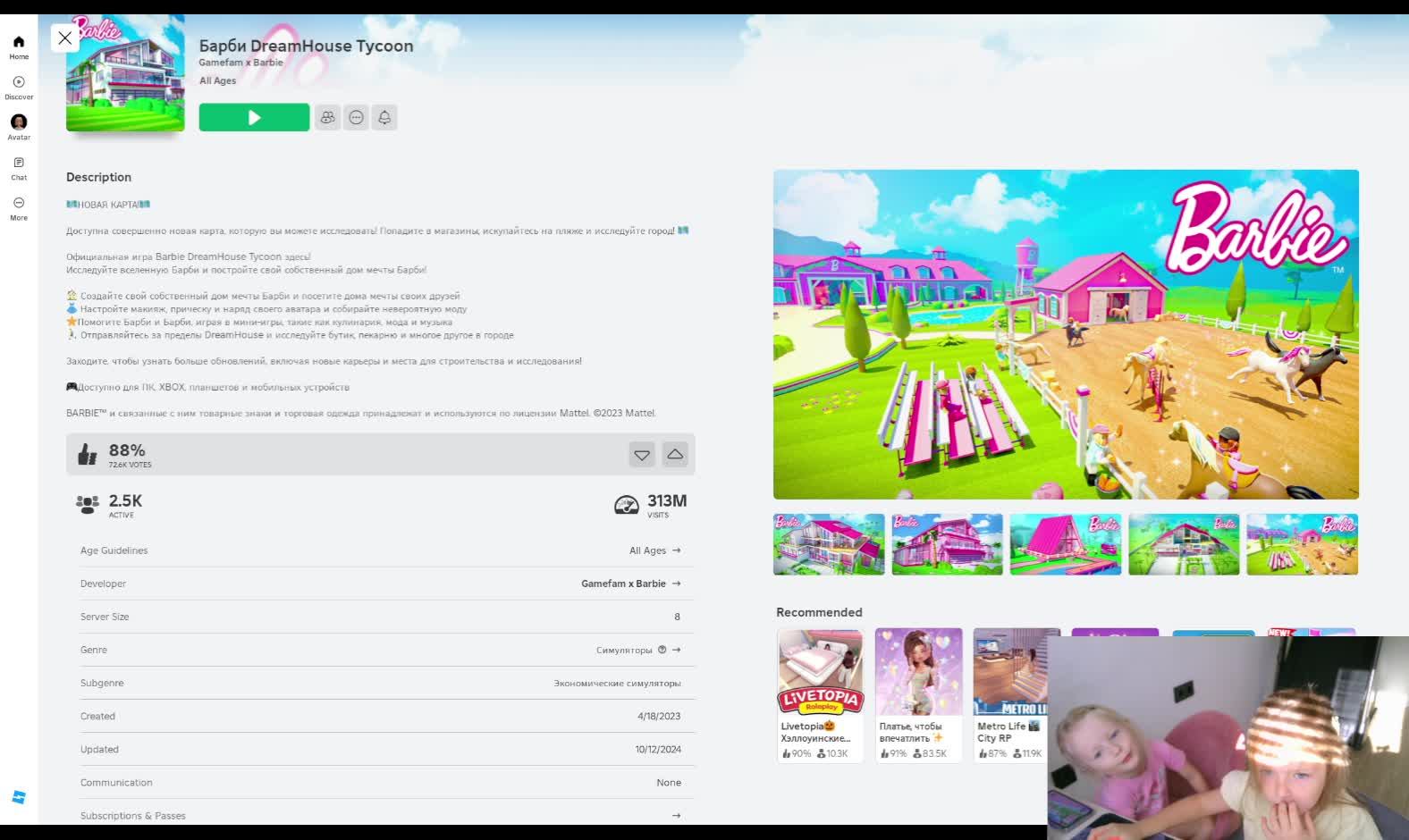This screenshot has width=1409, height=840.
Task: Open Age Guidelines All Ages arrow
Action: [677, 550]
